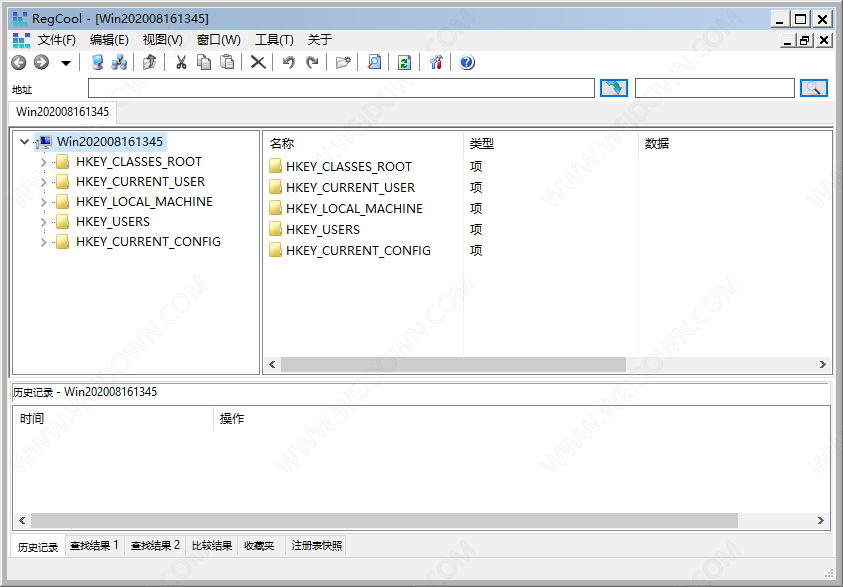Expand HKEY_CURRENT_CONFIG in the tree
Screen dimensions: 843x587
[44, 242]
